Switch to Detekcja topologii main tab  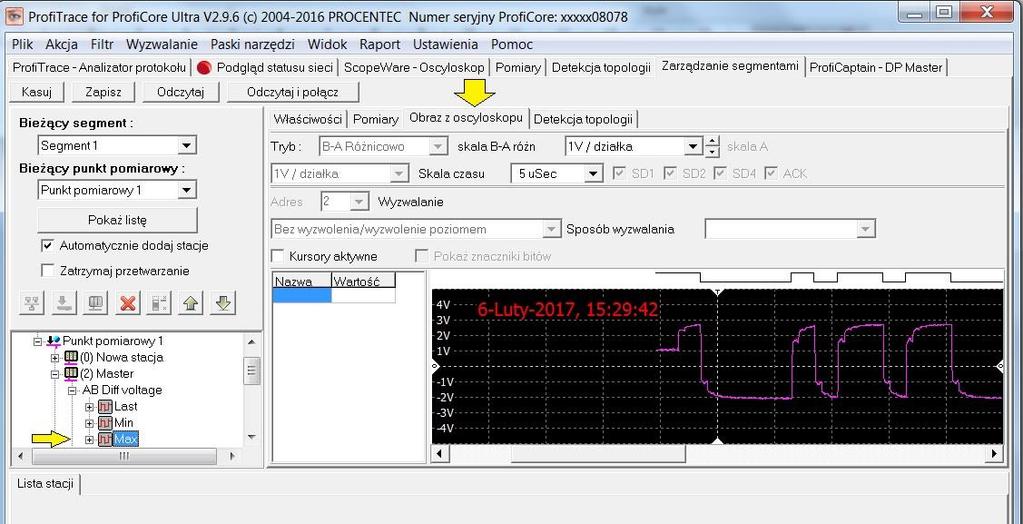point(601,67)
